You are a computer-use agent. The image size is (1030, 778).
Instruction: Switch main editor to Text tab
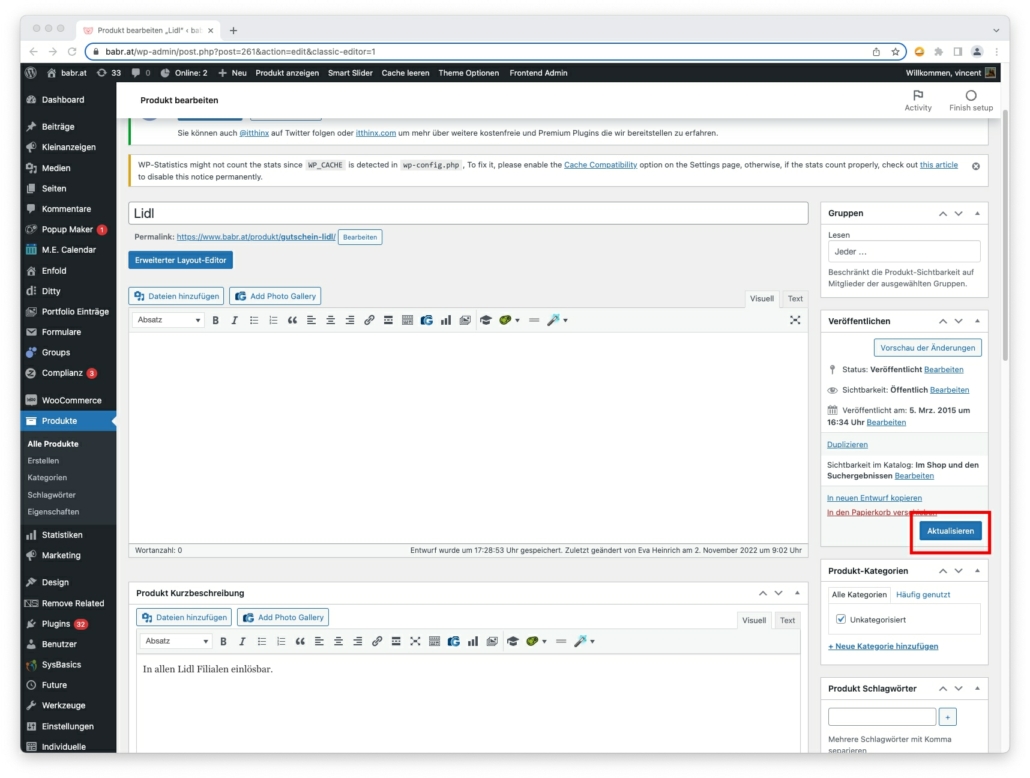pyautogui.click(x=795, y=298)
